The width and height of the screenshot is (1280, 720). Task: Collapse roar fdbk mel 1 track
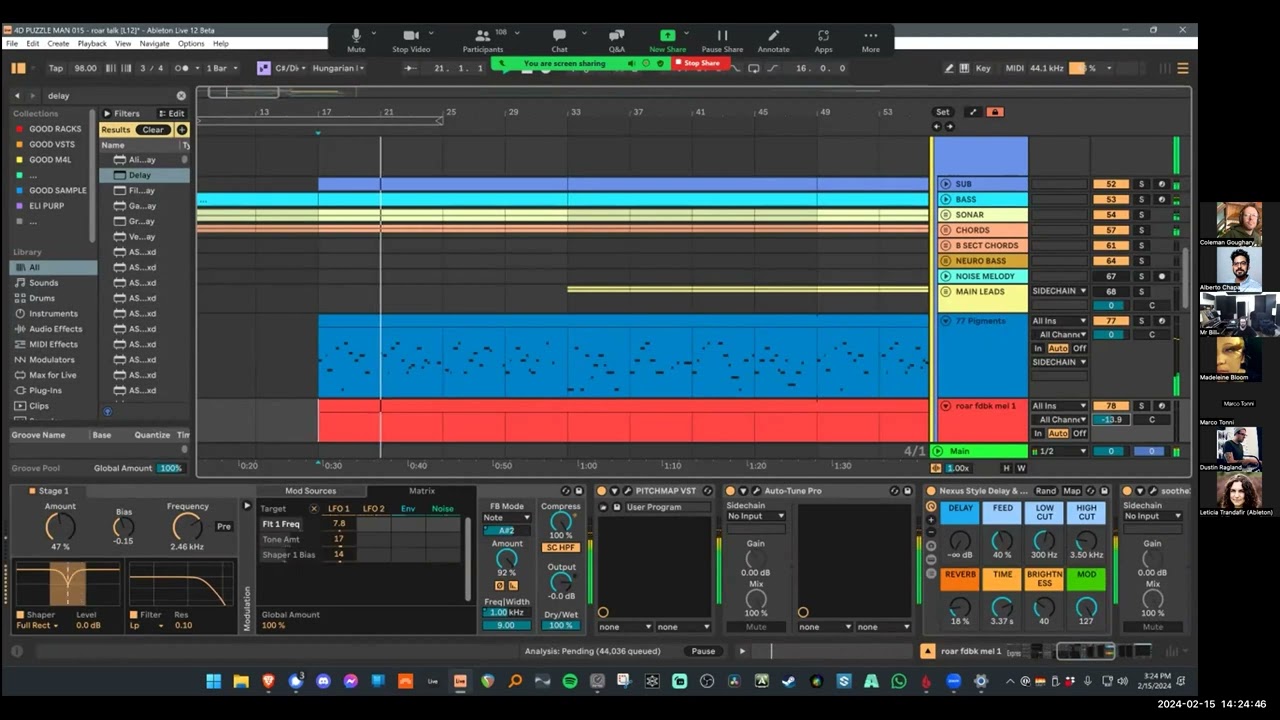coord(945,406)
